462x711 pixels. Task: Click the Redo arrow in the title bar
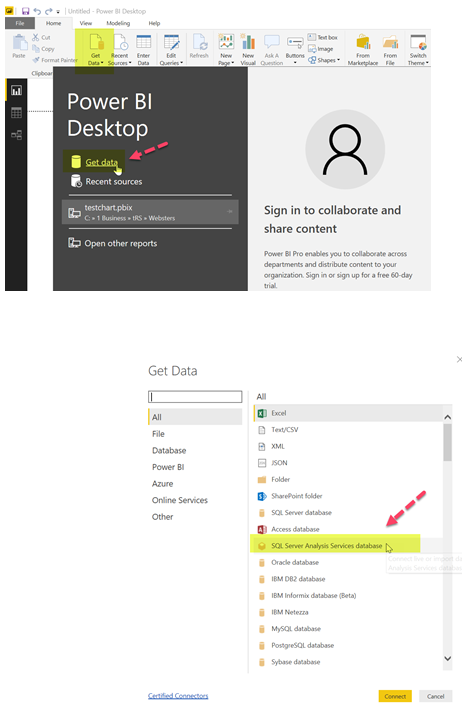pos(49,11)
